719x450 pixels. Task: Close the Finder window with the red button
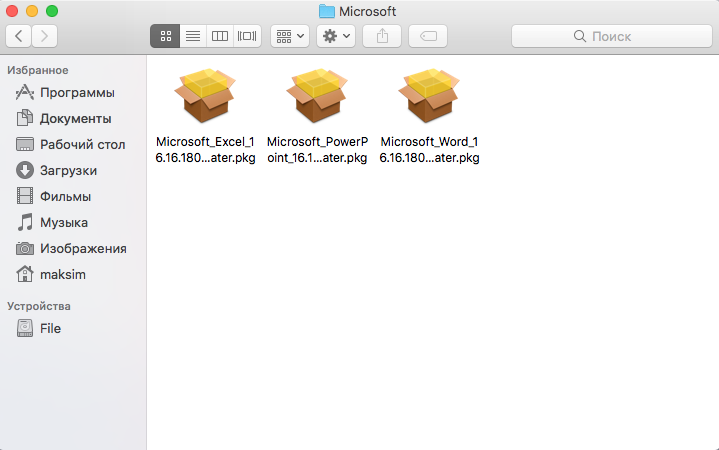click(12, 11)
